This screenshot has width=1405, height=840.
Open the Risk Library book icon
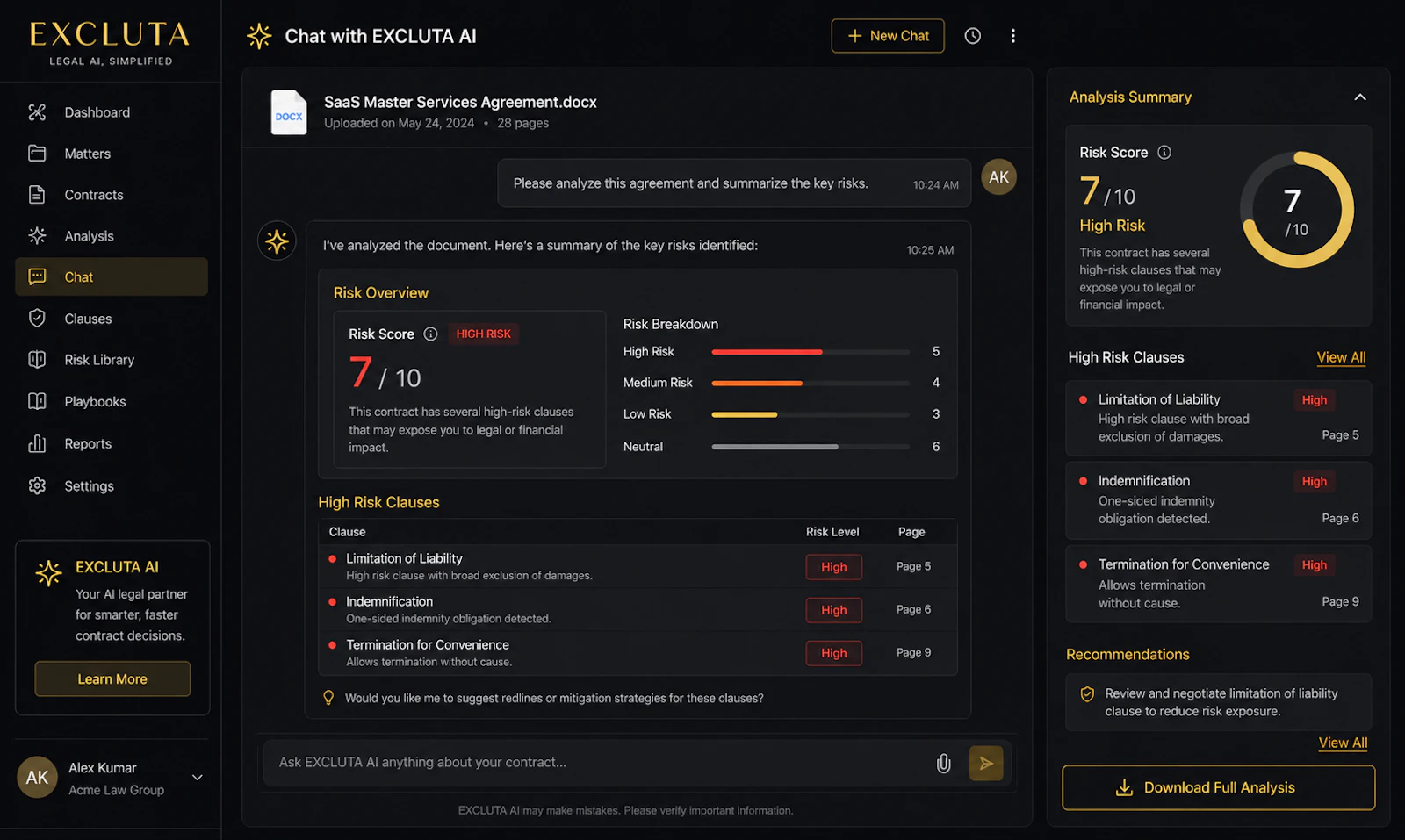point(37,360)
